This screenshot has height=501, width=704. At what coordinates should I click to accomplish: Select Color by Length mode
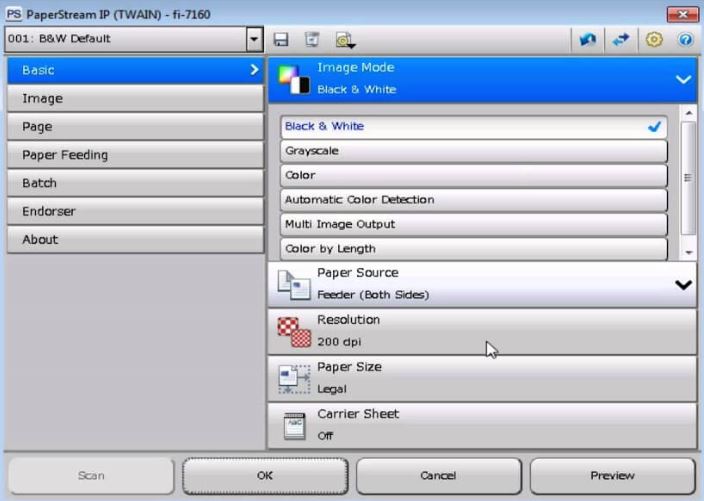tap(474, 249)
